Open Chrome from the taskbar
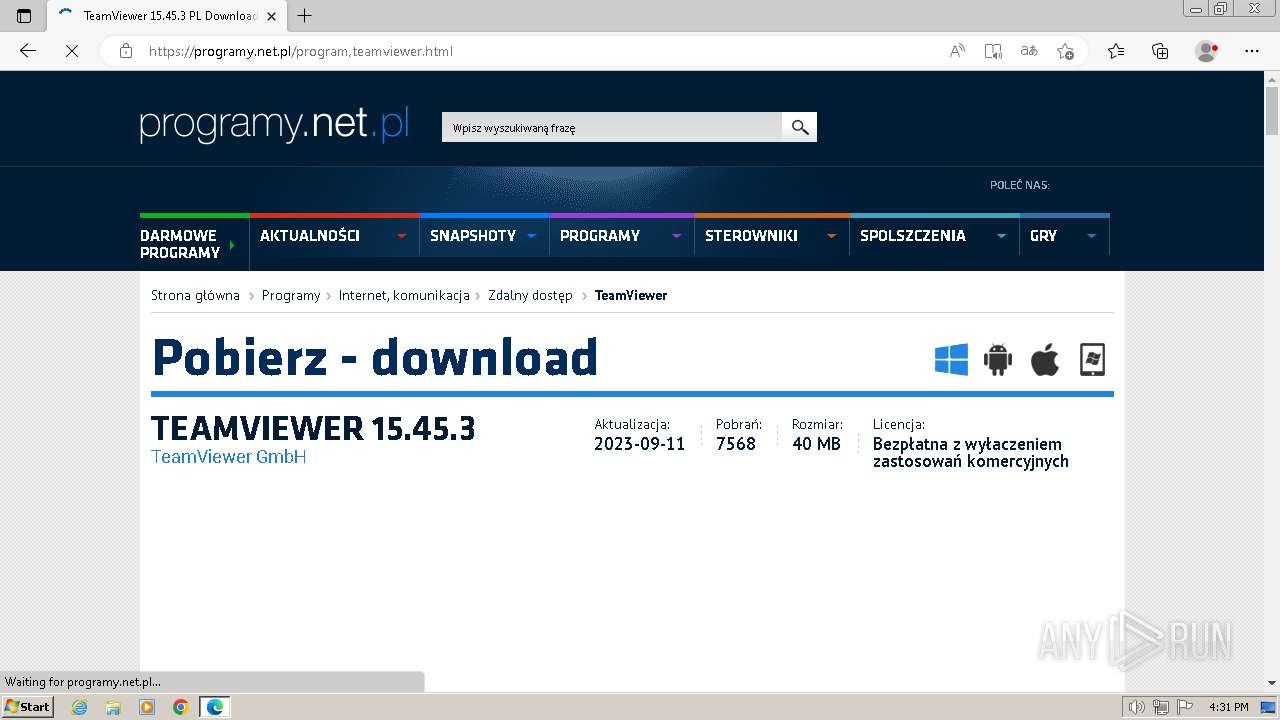The image size is (1280, 720). pyautogui.click(x=180, y=707)
